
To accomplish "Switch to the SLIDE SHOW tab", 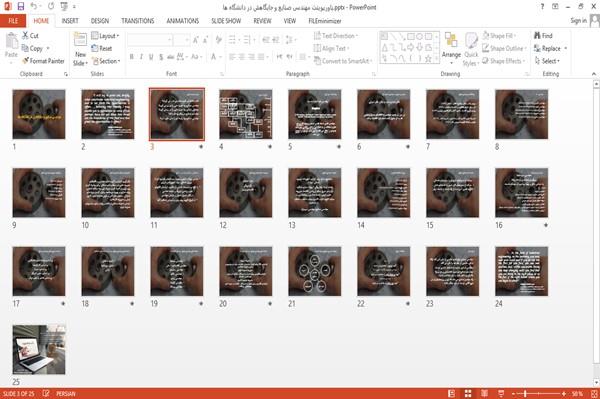I will 226,21.
